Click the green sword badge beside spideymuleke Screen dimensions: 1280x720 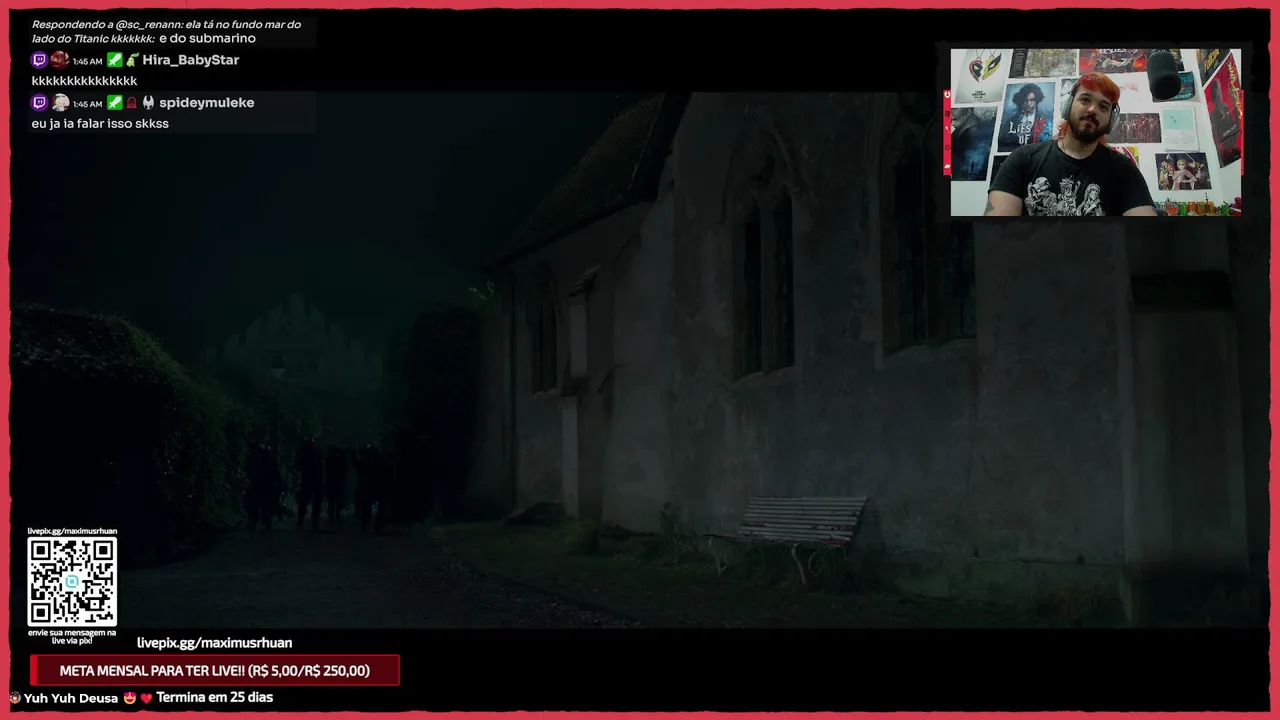point(115,102)
